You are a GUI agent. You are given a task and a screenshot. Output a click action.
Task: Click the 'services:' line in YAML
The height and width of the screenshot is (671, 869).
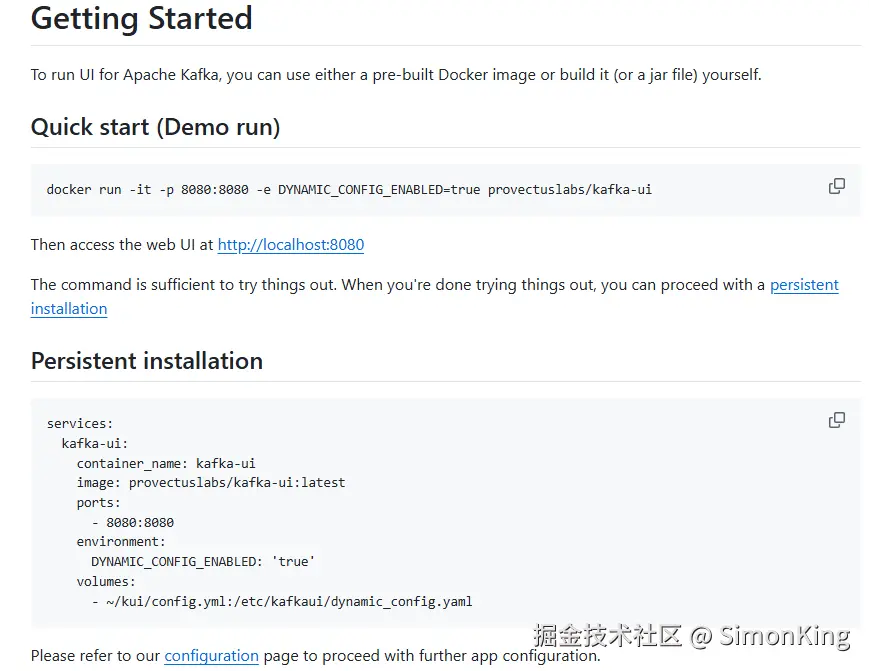click(80, 423)
